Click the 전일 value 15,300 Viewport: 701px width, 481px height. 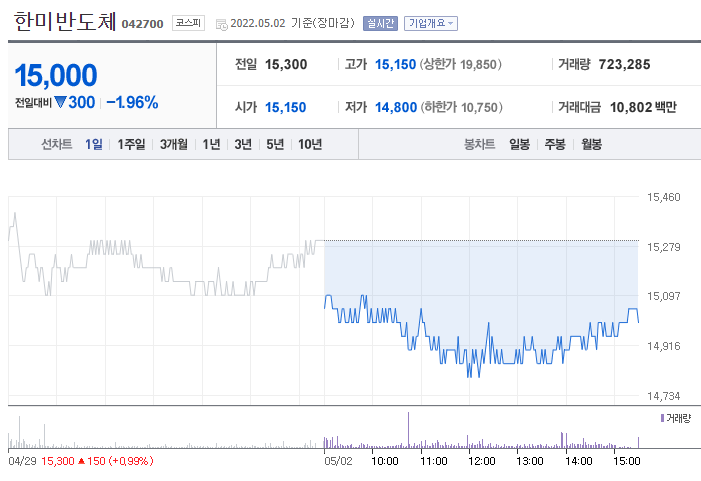pos(286,64)
